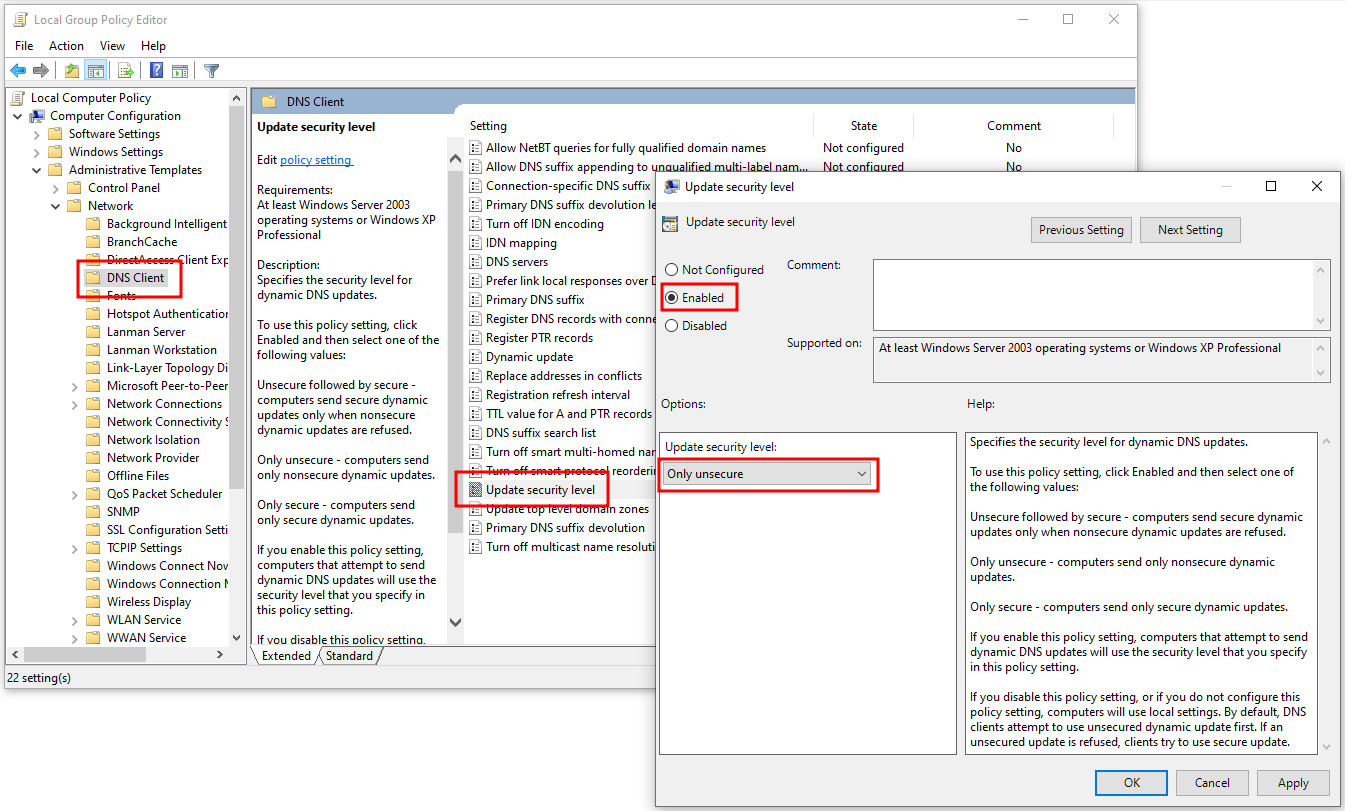Click the policy icon beside IDN mapping

coord(477,243)
